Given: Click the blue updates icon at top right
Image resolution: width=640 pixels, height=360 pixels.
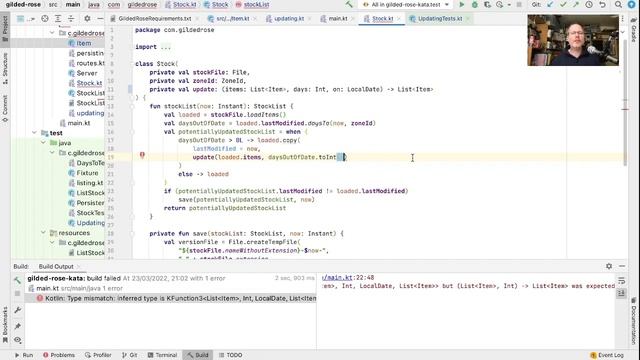Looking at the screenshot, I should click(x=631, y=4).
